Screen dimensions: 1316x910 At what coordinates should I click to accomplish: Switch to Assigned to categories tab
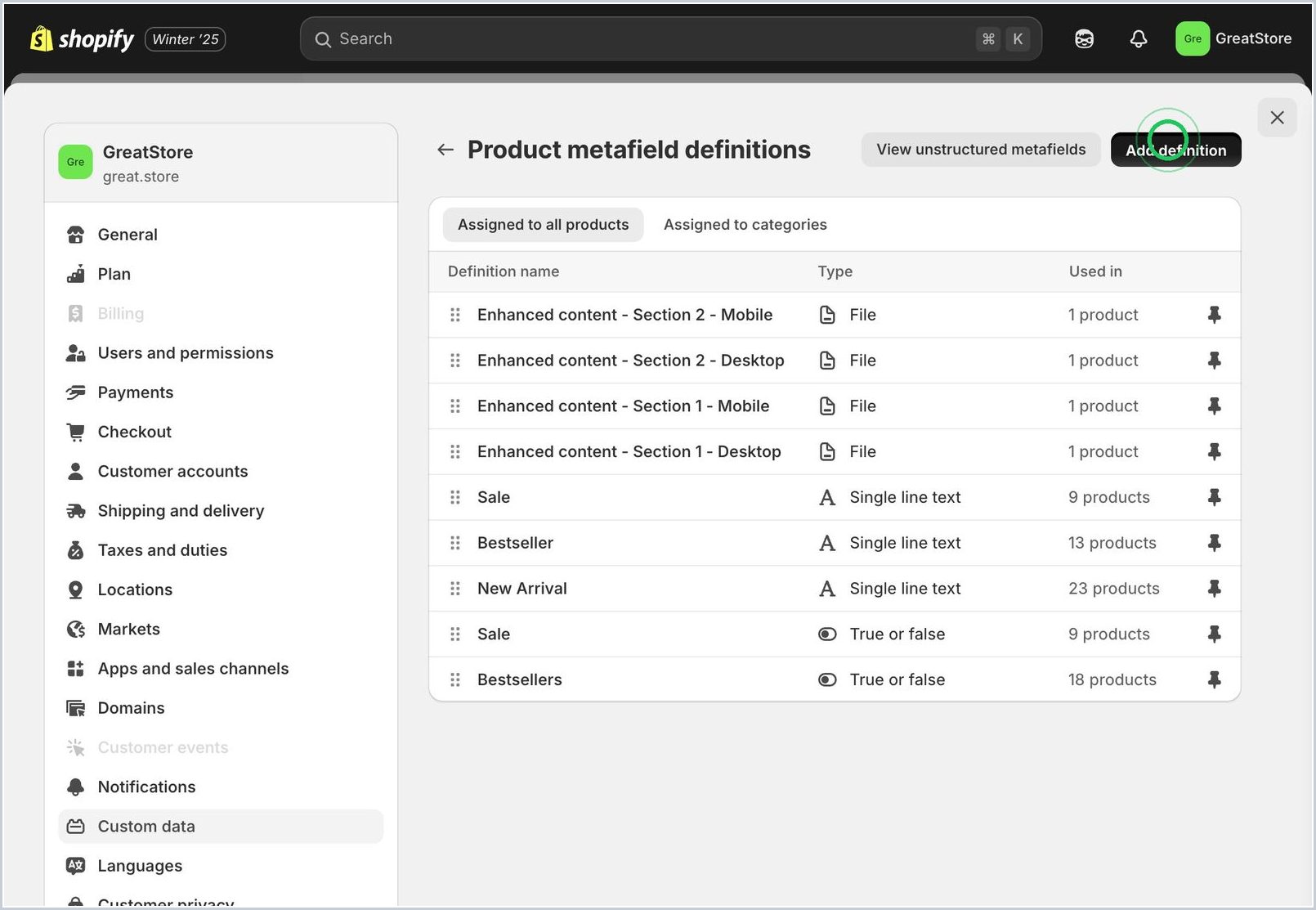coord(745,225)
